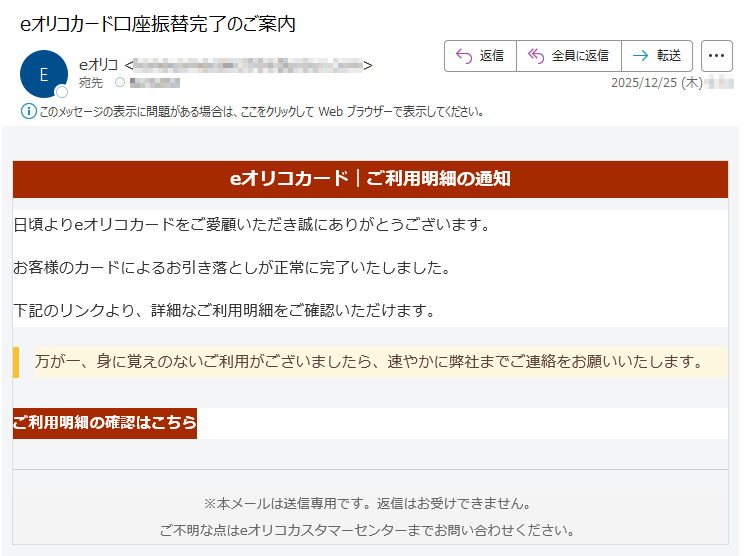Open the more actions ellipsis menu
Image resolution: width=747 pixels, height=556 pixels.
coord(716,56)
